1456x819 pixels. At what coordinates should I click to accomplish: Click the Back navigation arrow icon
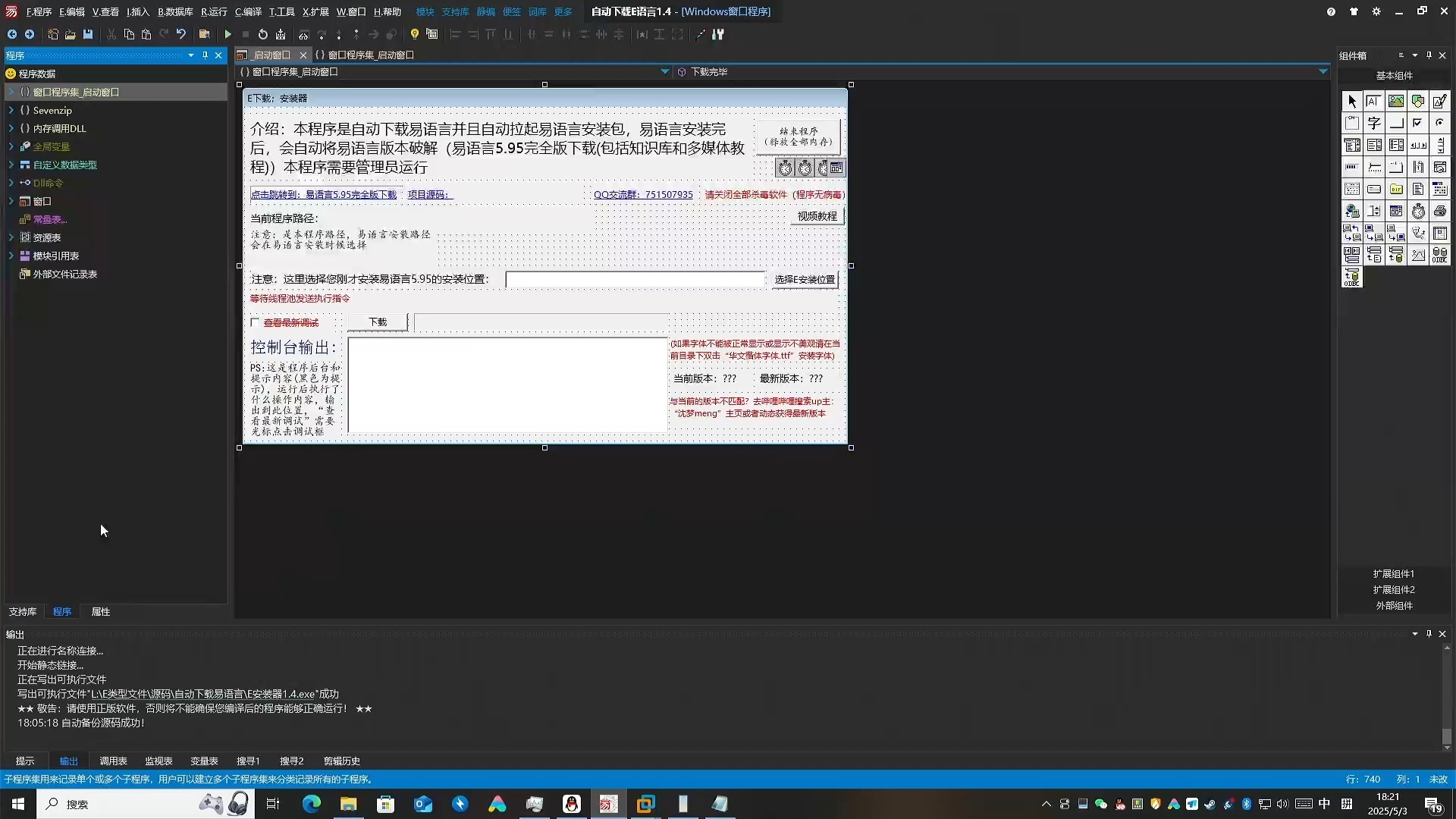click(x=11, y=34)
